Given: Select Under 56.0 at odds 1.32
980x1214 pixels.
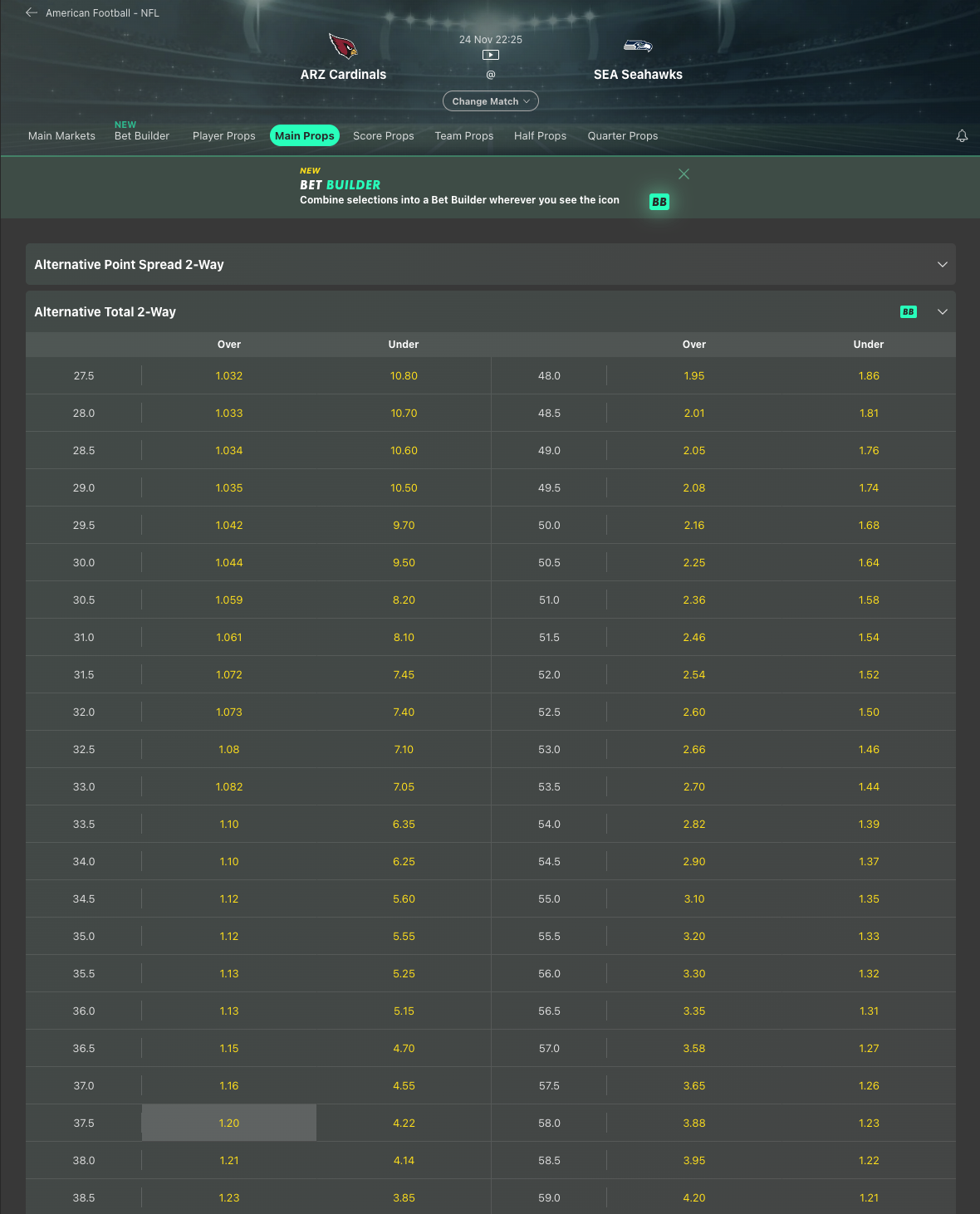Looking at the screenshot, I should point(869,973).
